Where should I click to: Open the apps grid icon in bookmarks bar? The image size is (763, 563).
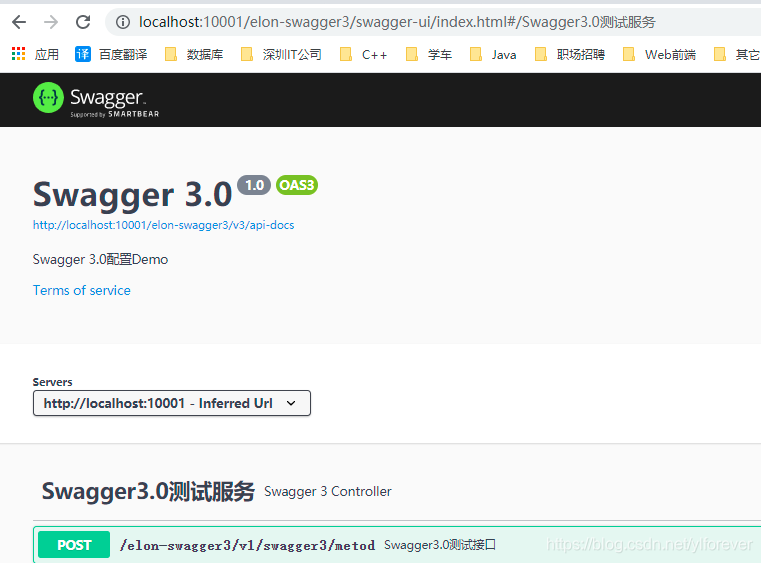18,54
